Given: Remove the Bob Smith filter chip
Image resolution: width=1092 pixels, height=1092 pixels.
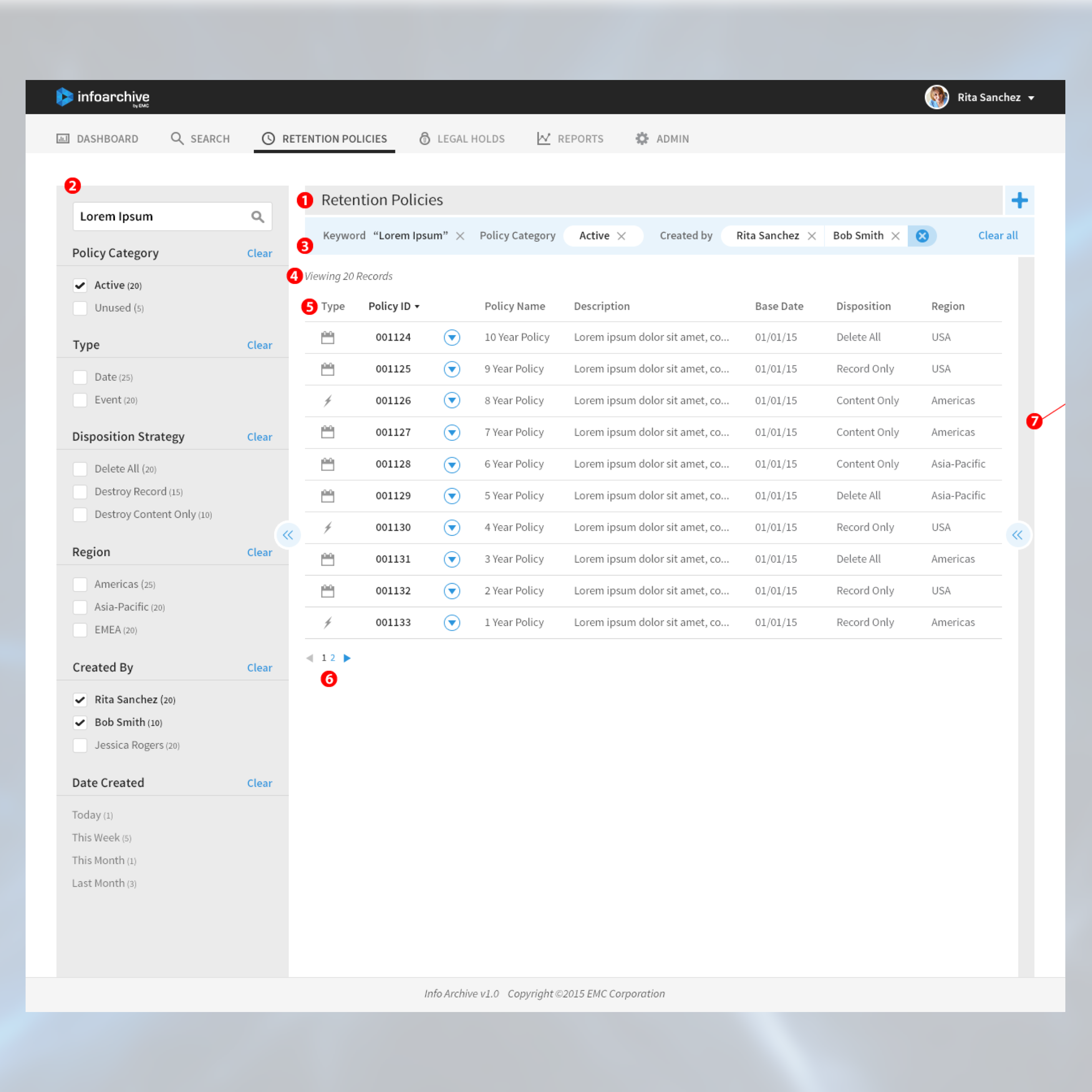Looking at the screenshot, I should click(895, 236).
